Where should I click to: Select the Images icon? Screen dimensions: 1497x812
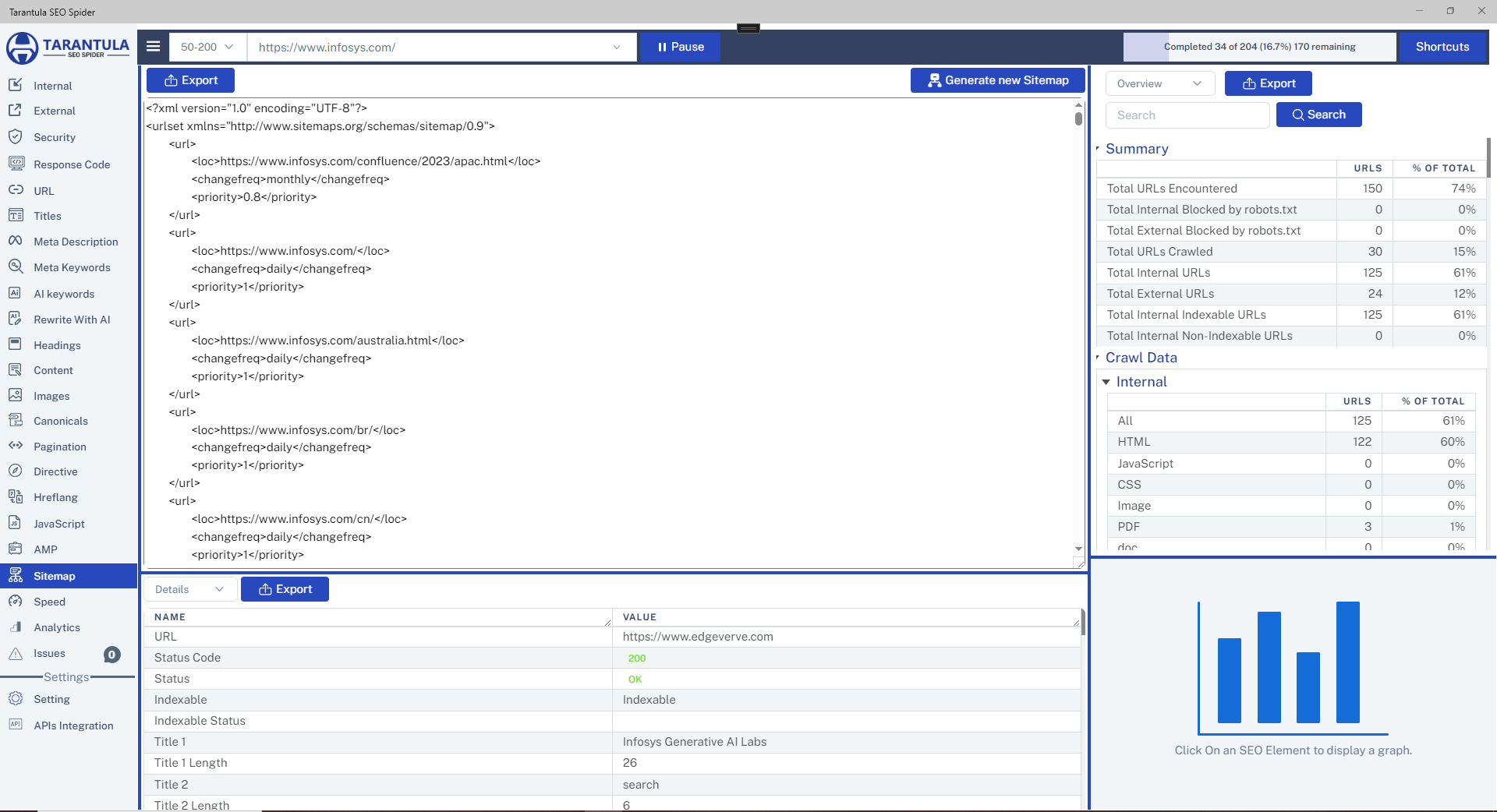(15, 395)
